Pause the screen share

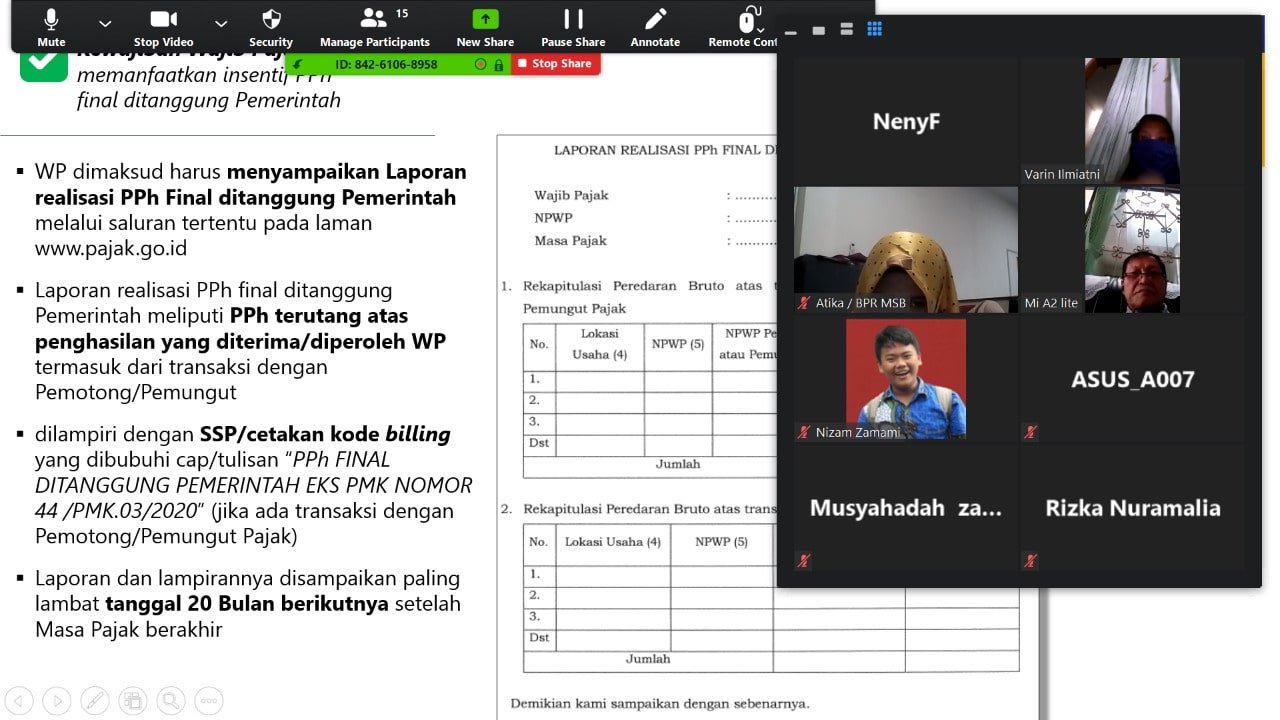(573, 27)
